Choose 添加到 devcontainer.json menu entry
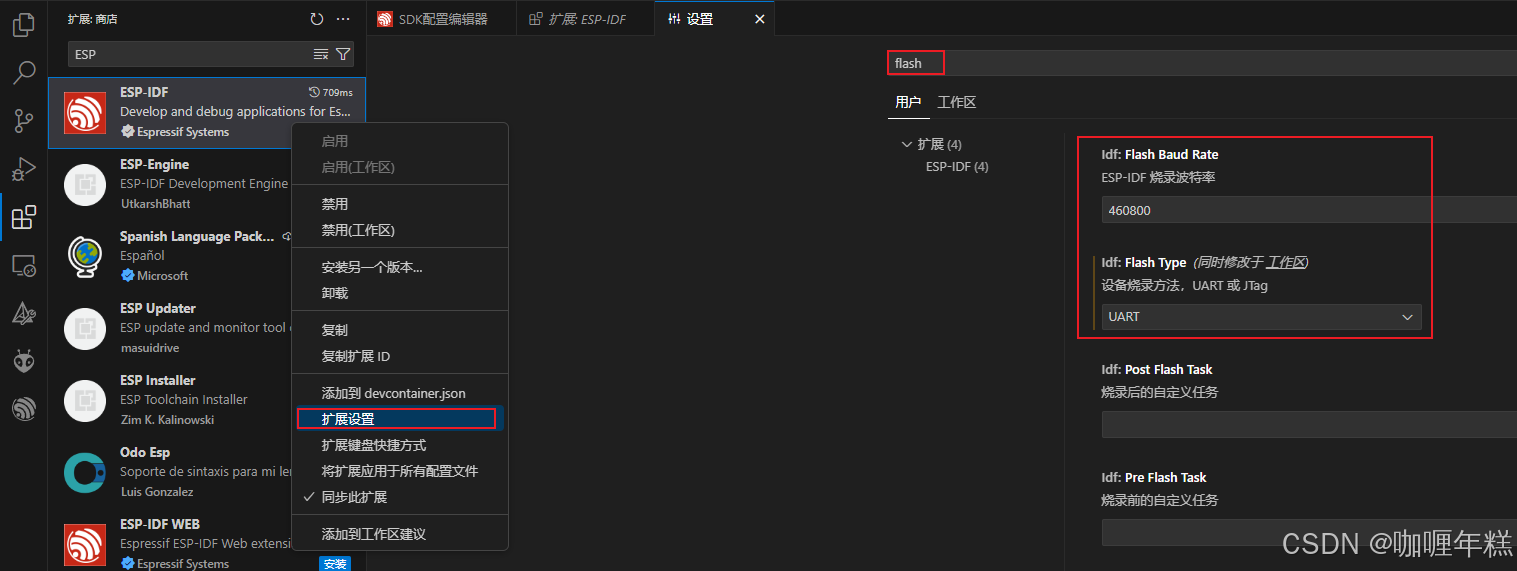1517x571 pixels. click(400, 393)
